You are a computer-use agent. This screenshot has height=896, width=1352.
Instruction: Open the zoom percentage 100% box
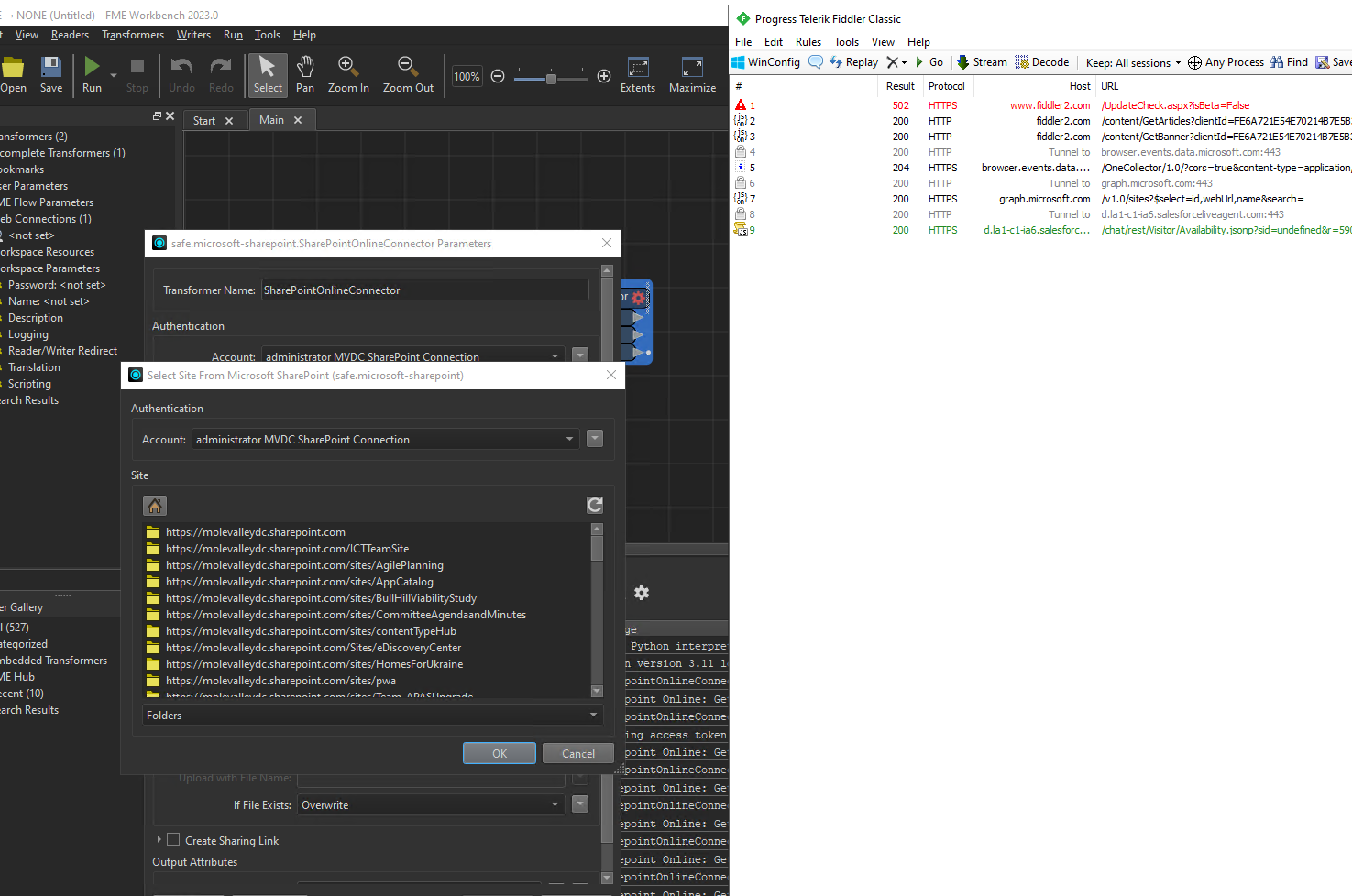(467, 76)
